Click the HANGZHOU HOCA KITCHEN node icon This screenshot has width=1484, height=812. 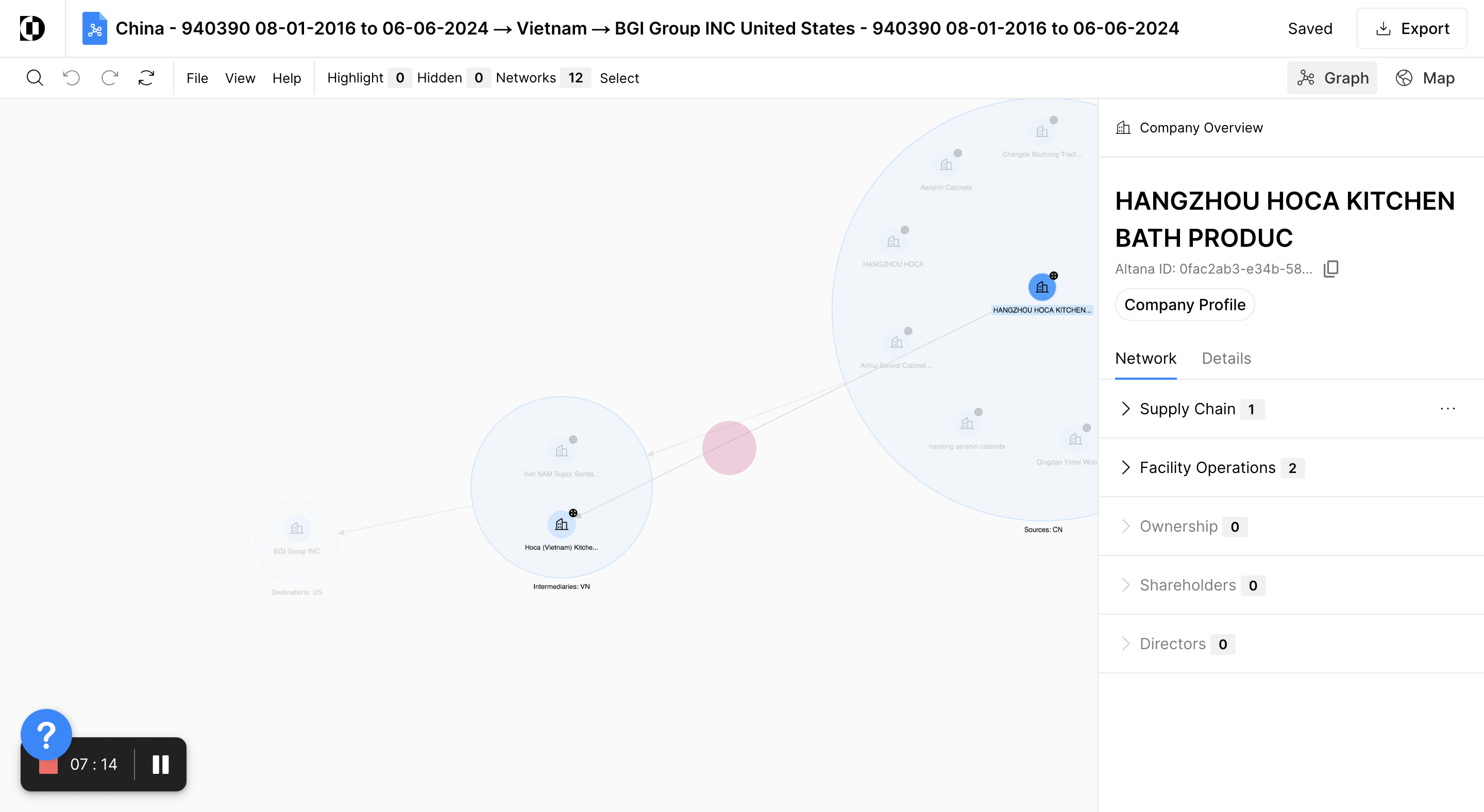click(1041, 287)
